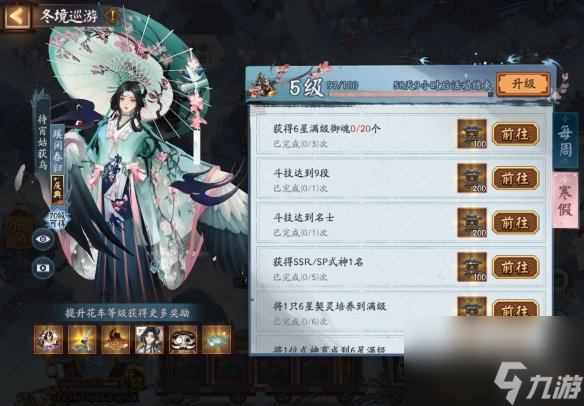Go back with the arrow icon
The image size is (584, 406).
click(16, 16)
